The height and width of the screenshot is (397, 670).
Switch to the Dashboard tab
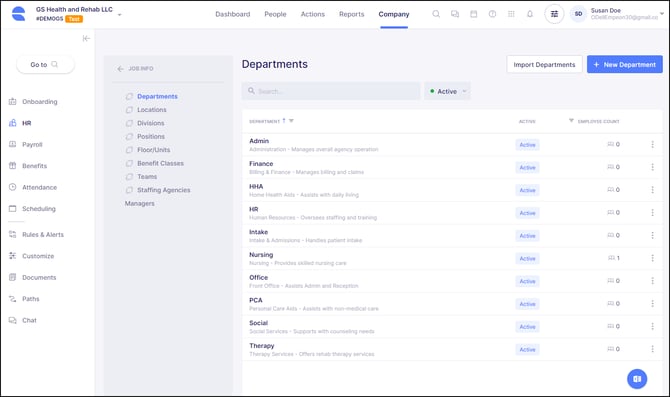point(232,14)
